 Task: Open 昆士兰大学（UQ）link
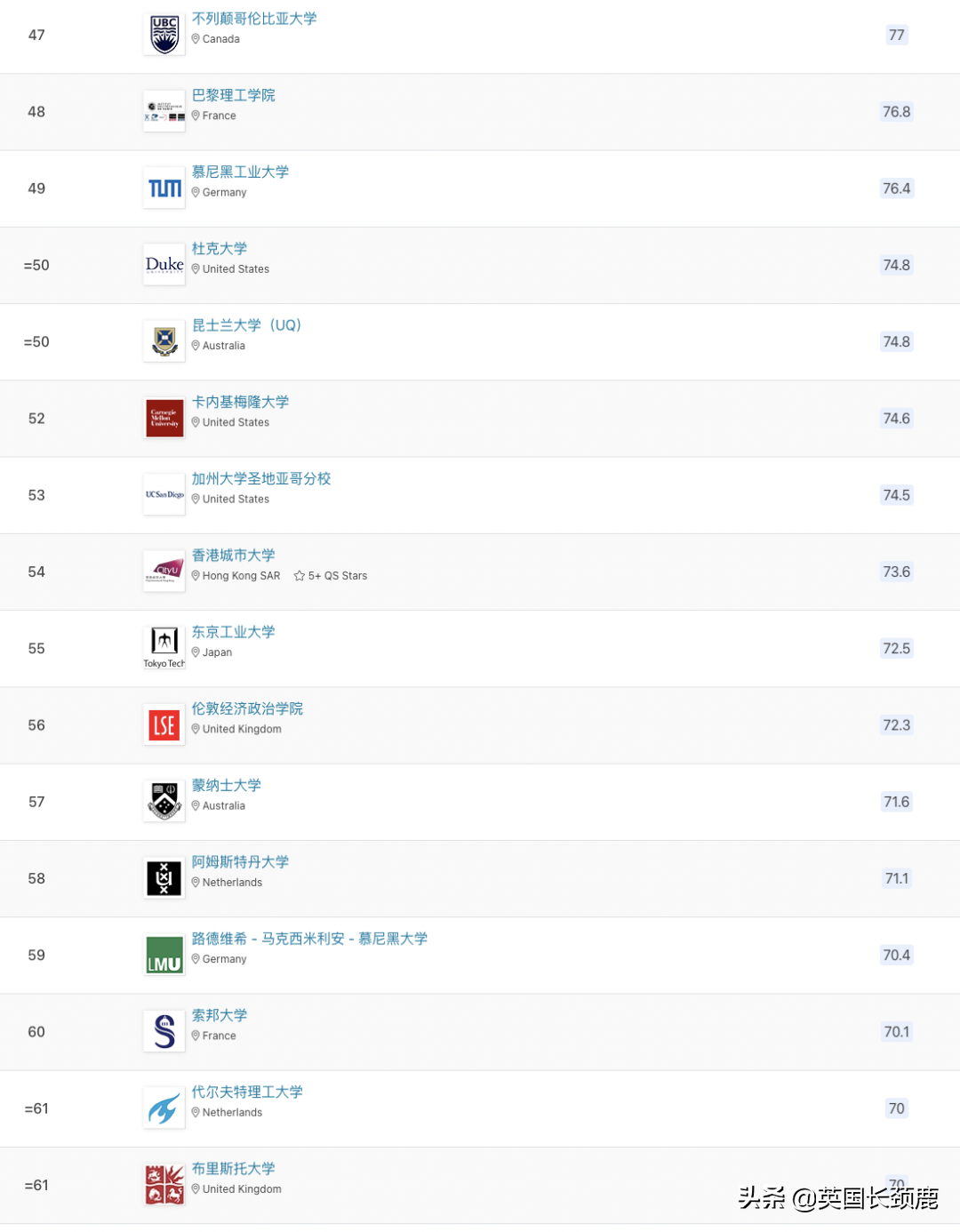click(247, 325)
